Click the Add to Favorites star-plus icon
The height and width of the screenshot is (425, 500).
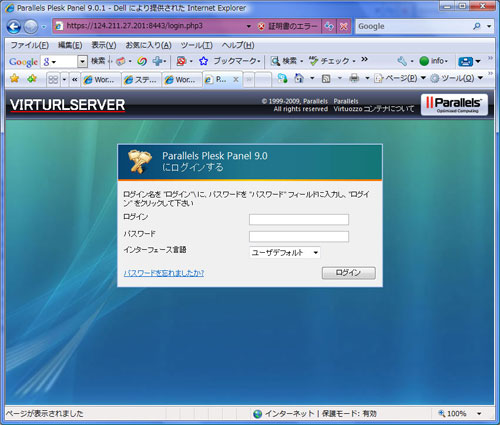[x=32, y=79]
